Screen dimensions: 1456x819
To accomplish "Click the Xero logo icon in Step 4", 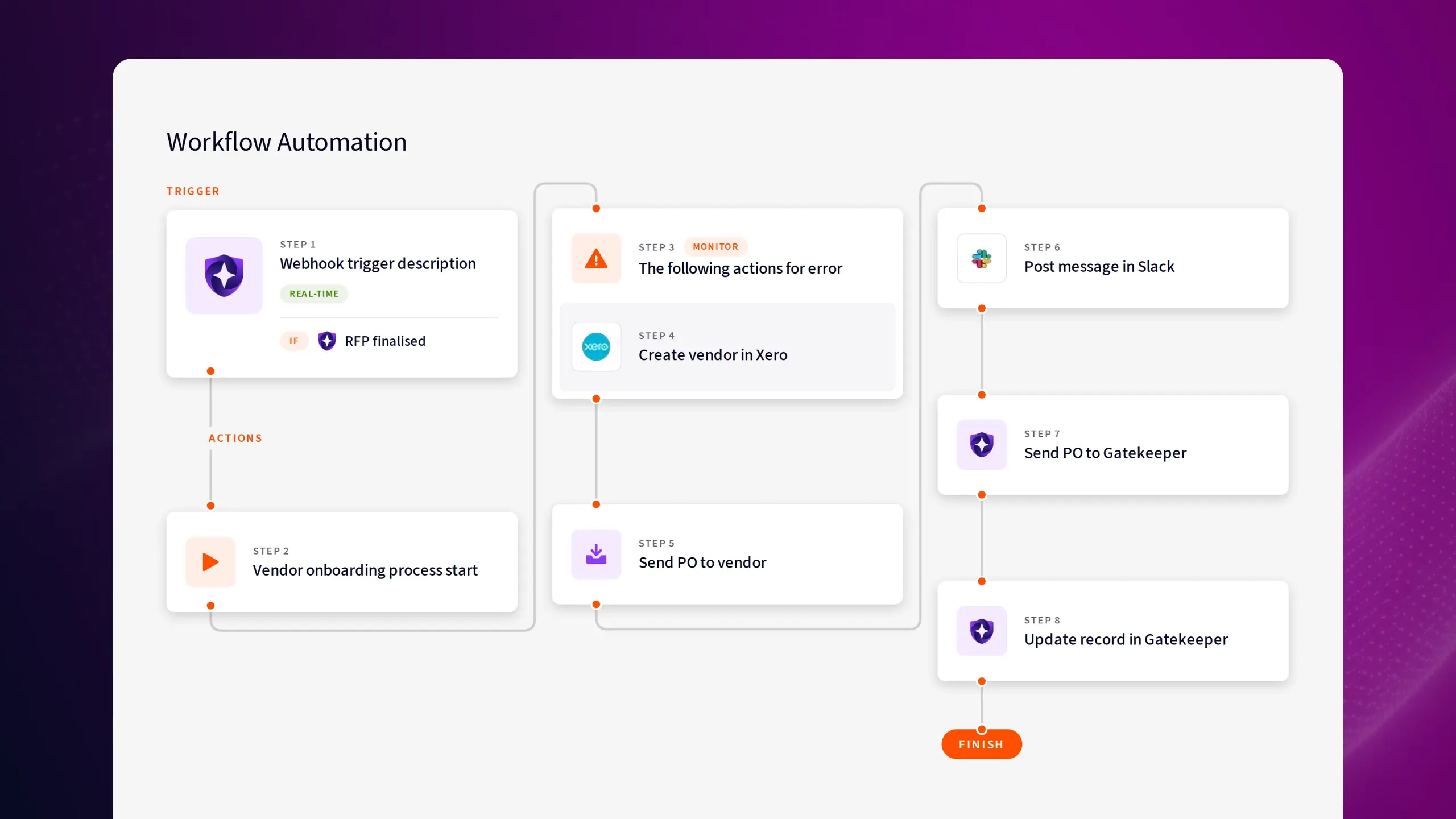I will (x=596, y=347).
